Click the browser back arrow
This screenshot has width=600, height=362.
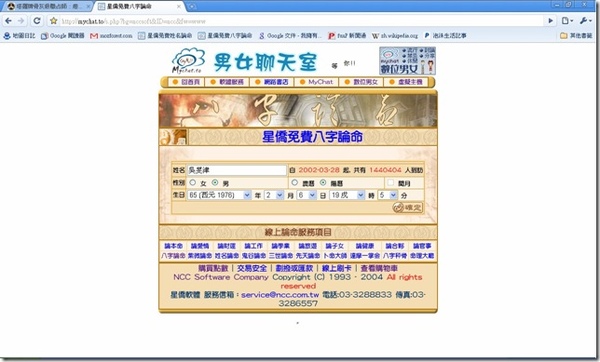(8, 21)
